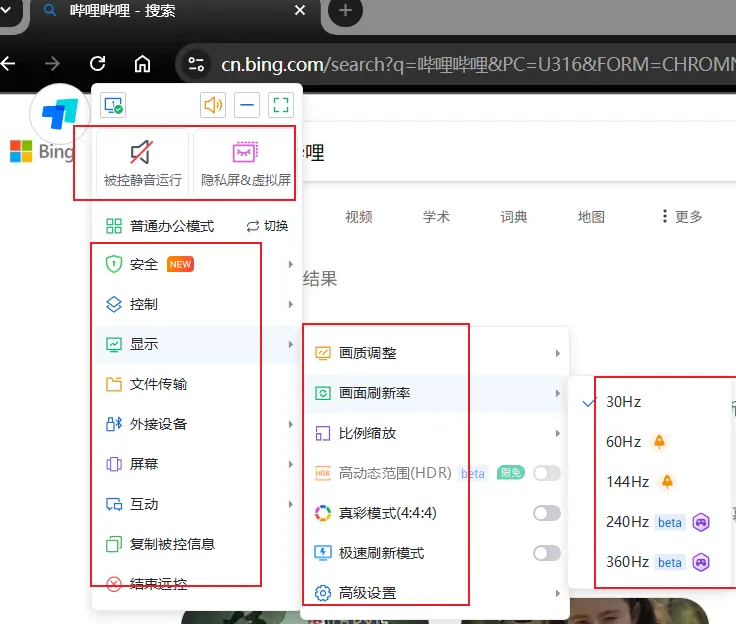
Task: Click the 显示 monitor icon
Action: tap(114, 345)
